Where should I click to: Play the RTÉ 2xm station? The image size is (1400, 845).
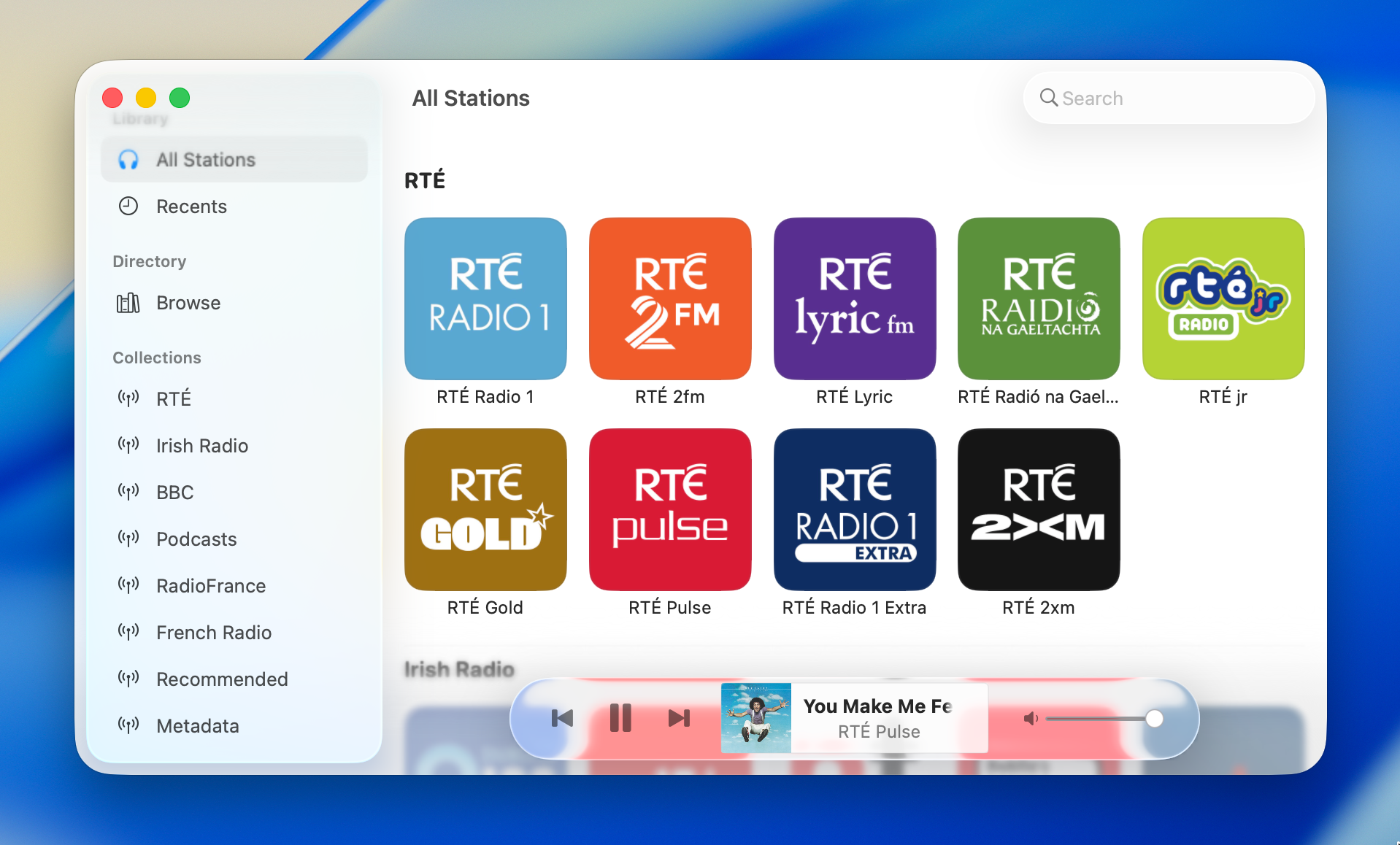pyautogui.click(x=1039, y=509)
